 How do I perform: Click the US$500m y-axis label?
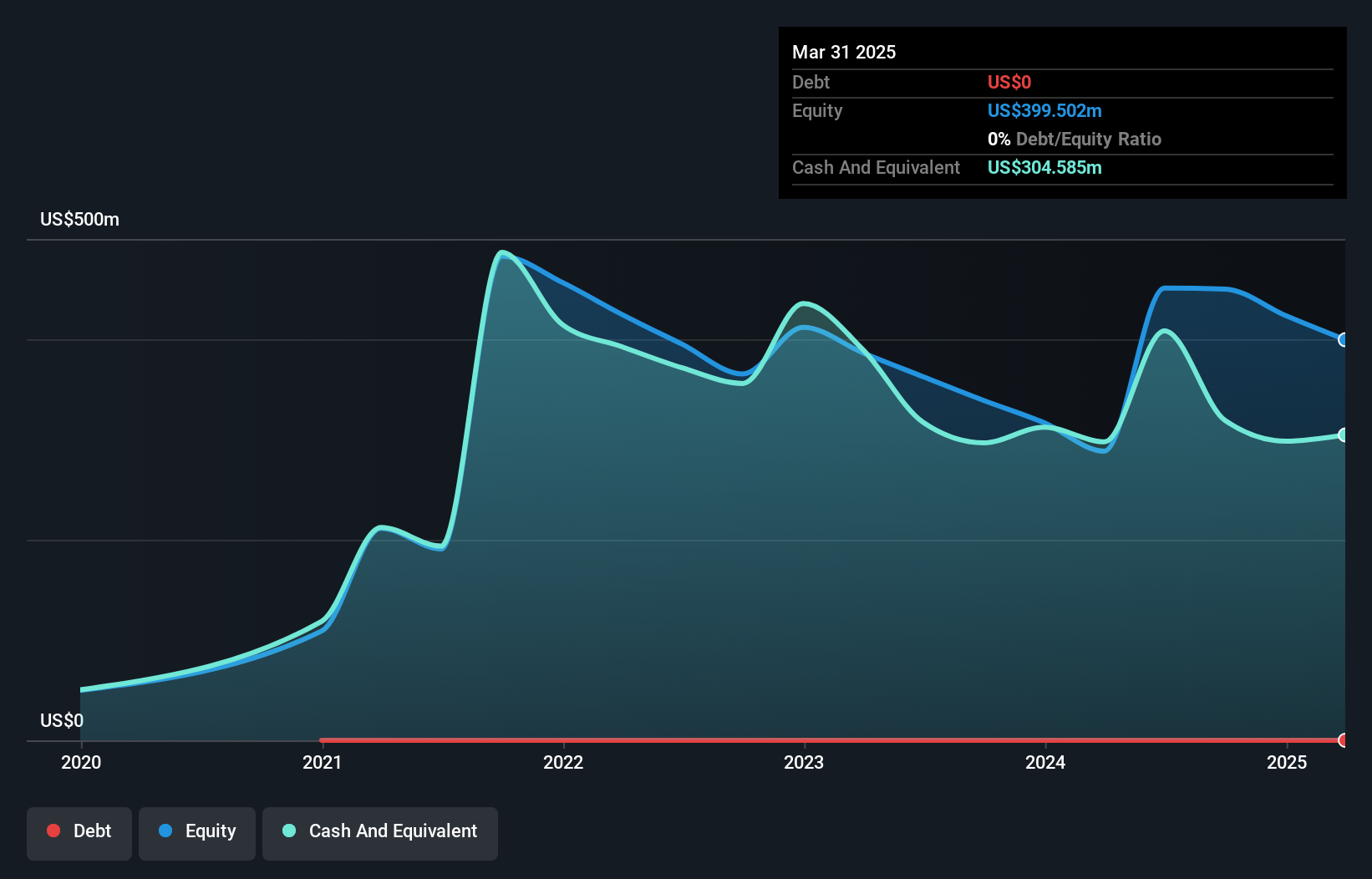[x=80, y=220]
